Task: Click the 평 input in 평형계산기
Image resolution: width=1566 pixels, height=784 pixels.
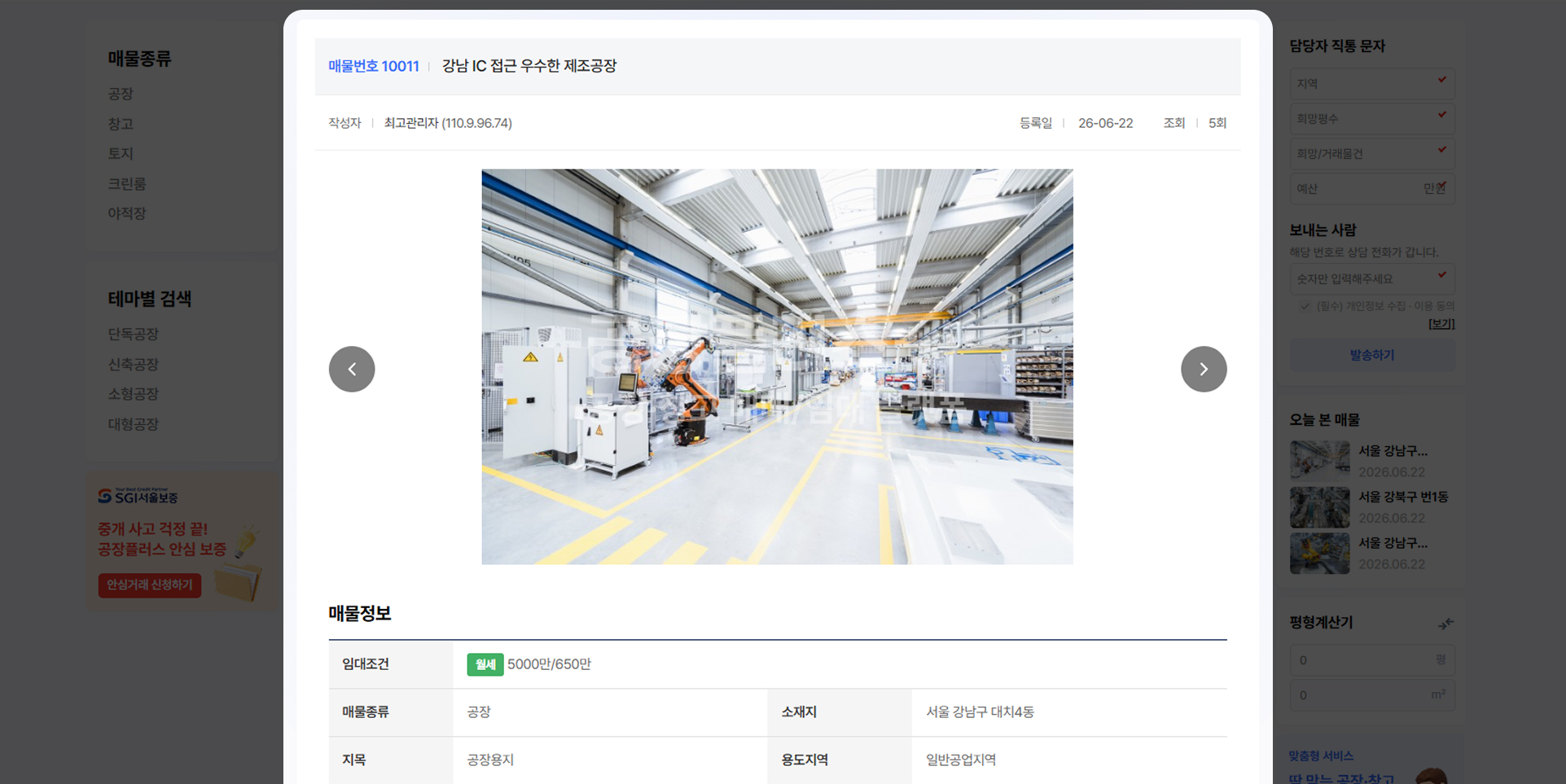Action: tap(1372, 660)
